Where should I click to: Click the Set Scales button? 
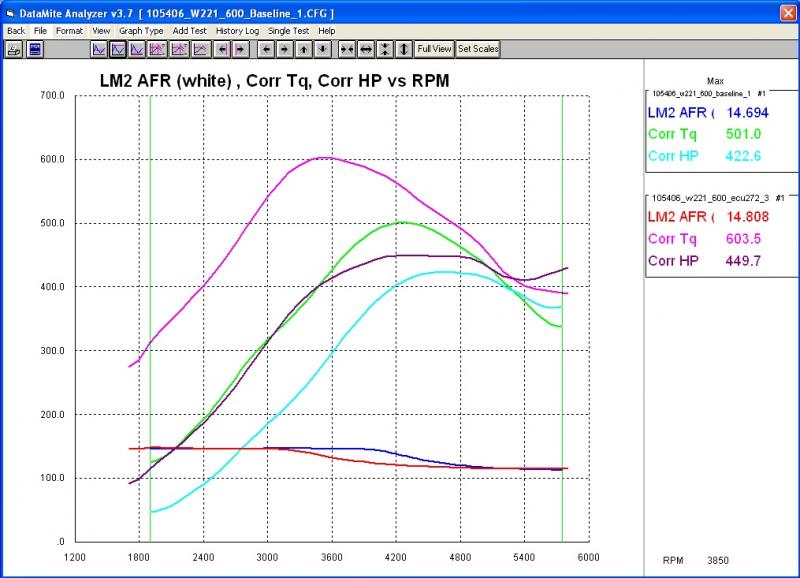[x=478, y=49]
